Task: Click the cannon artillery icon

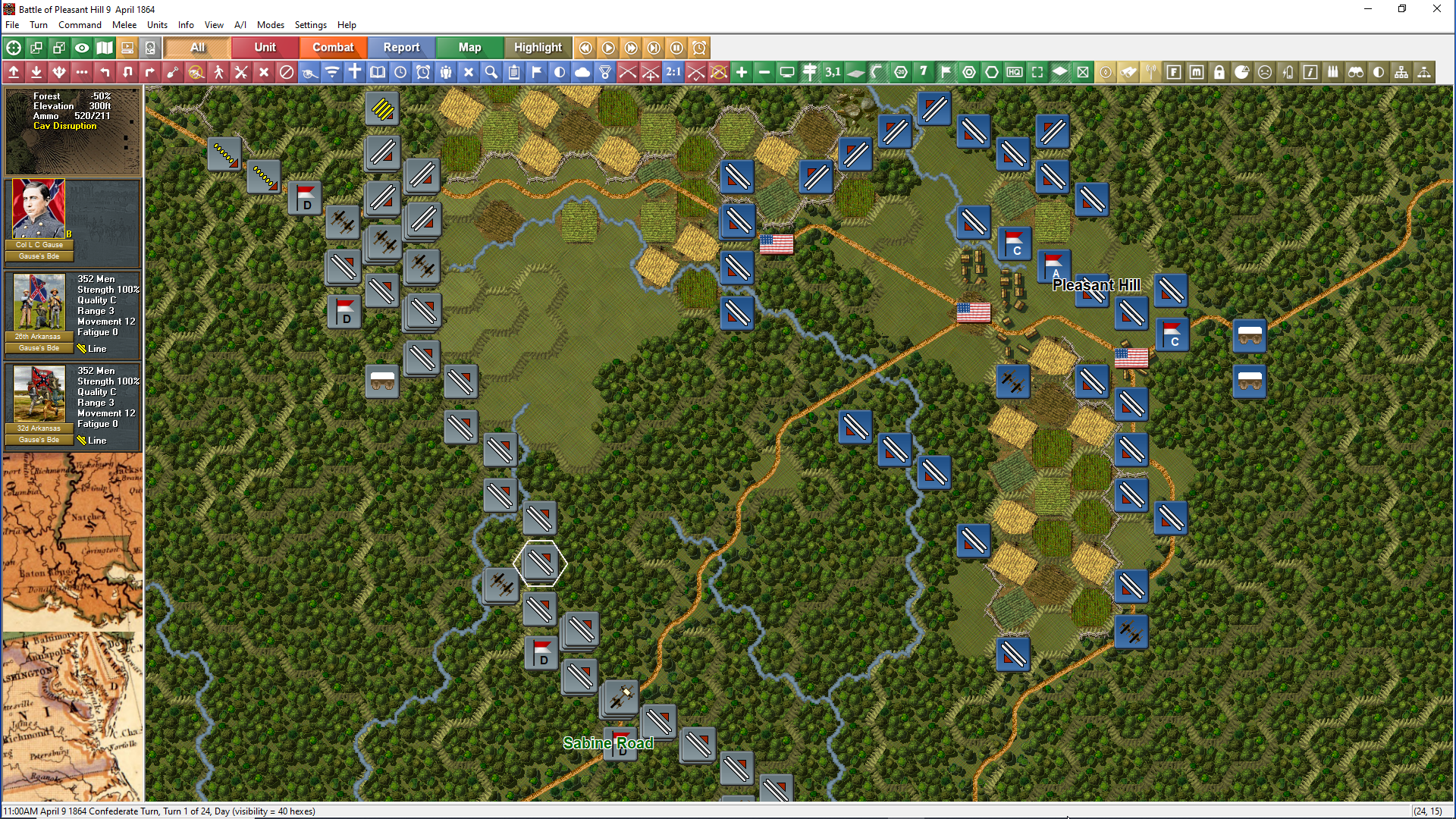Action: click(309, 72)
